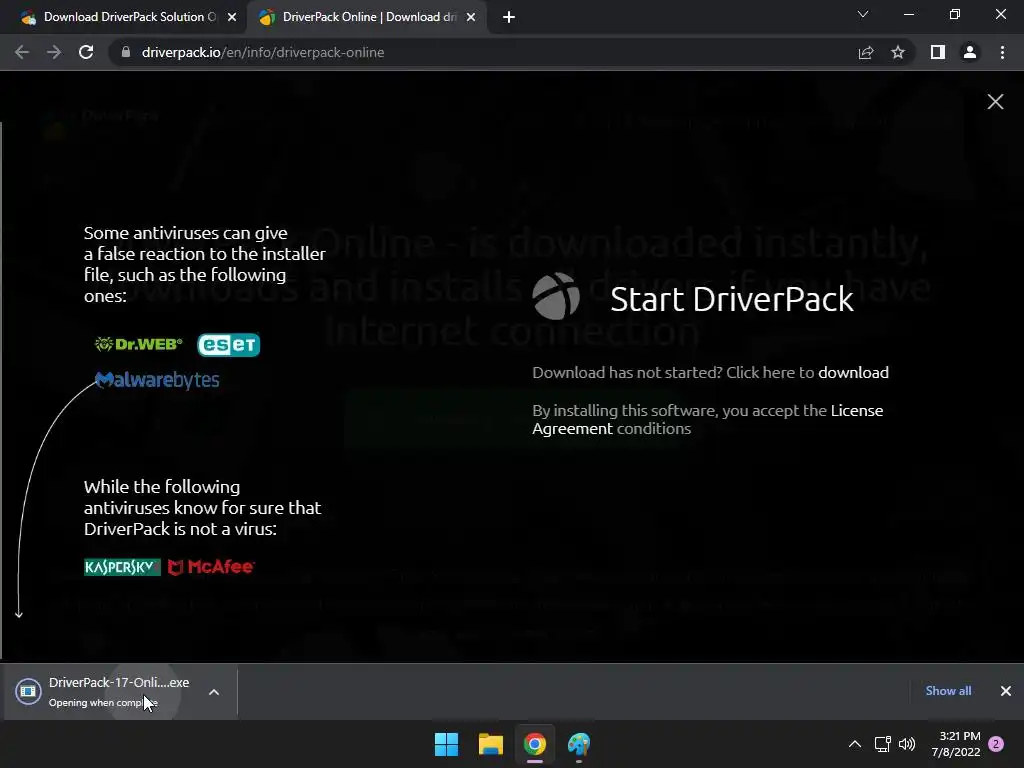This screenshot has height=768, width=1024.
Task: Open volume control in tray
Action: pos(907,744)
